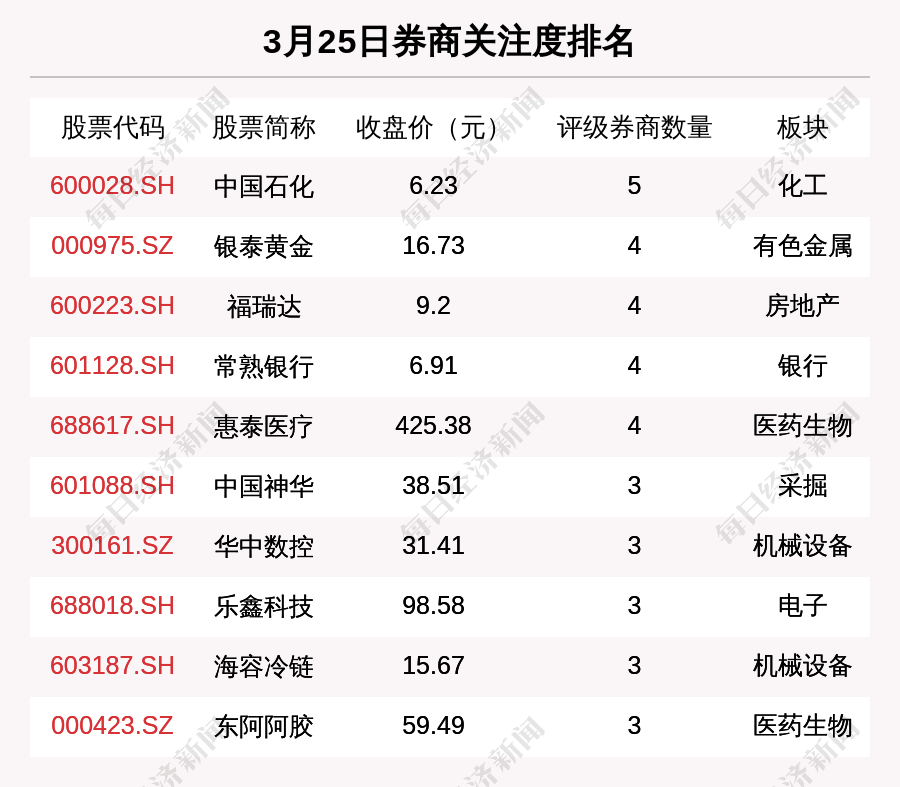
Task: Click sector cell 采掘
Action: pyautogui.click(x=802, y=486)
